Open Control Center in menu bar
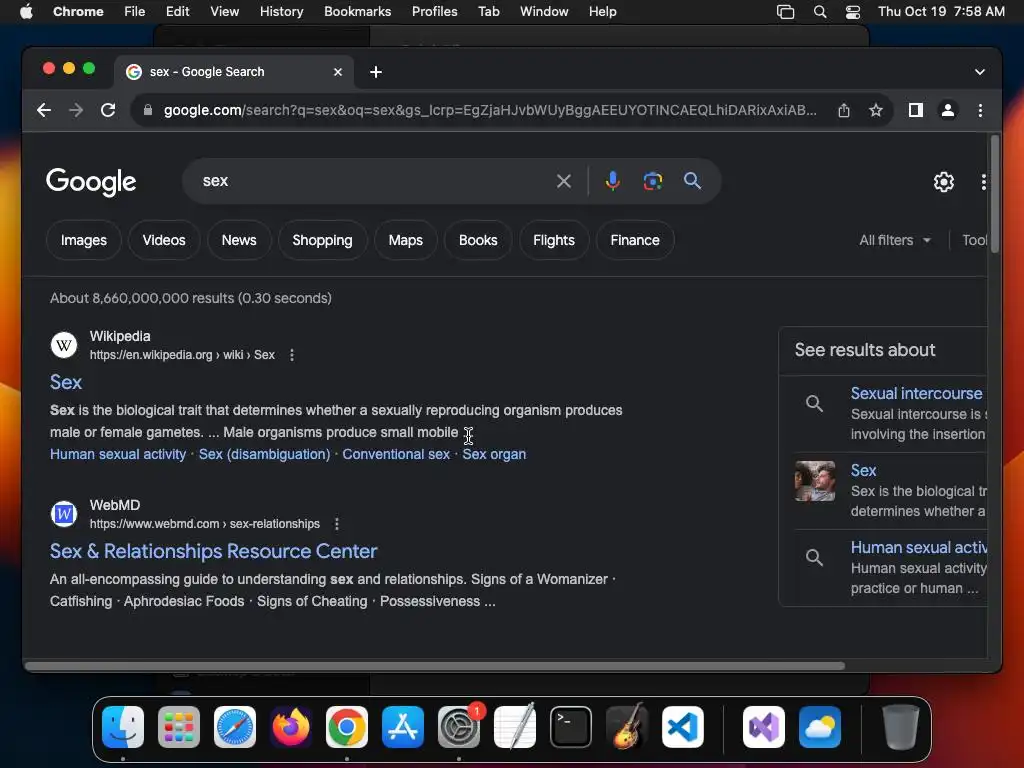 point(853,12)
